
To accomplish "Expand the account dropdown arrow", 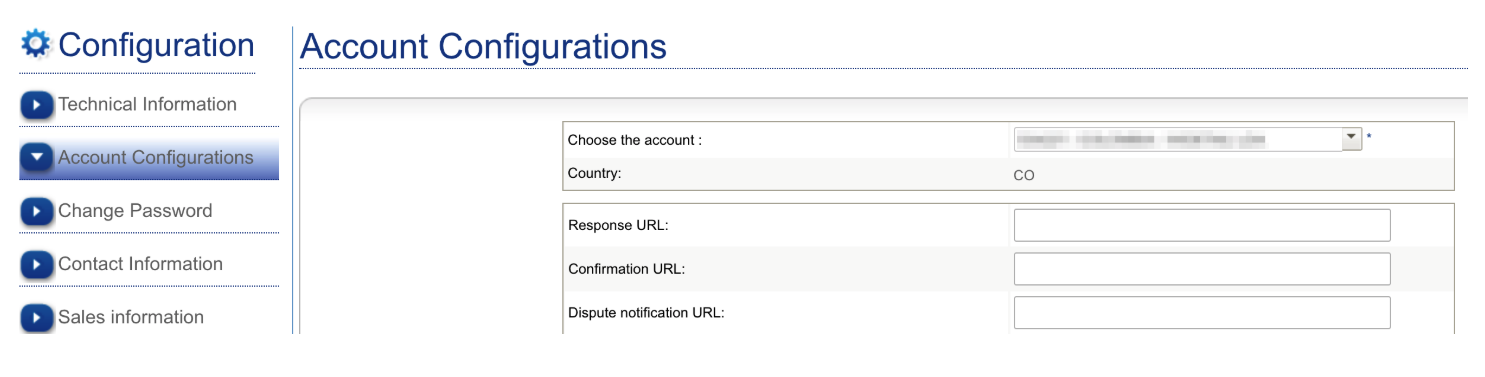I will [1351, 139].
